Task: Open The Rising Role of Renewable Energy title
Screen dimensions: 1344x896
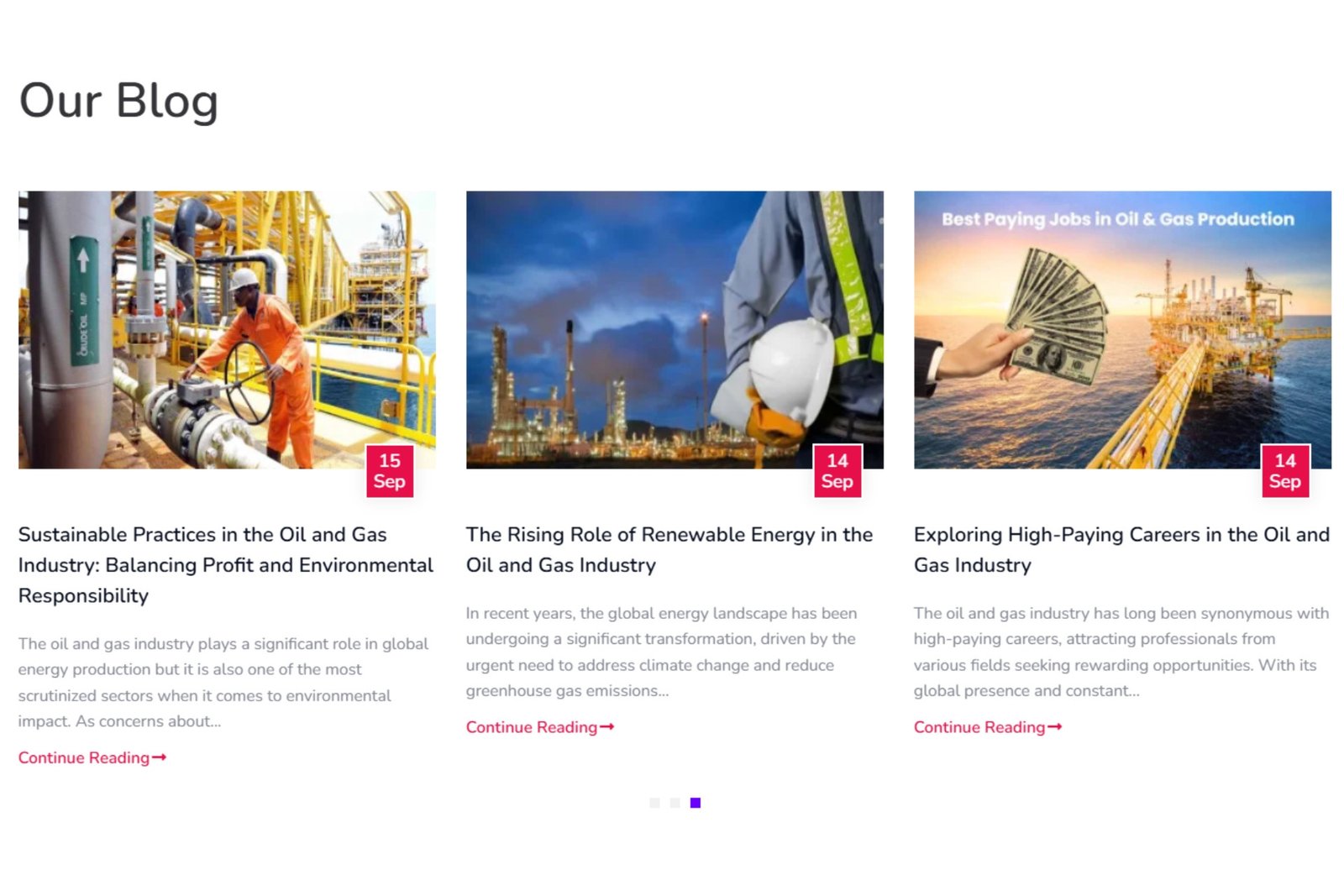Action: point(669,549)
